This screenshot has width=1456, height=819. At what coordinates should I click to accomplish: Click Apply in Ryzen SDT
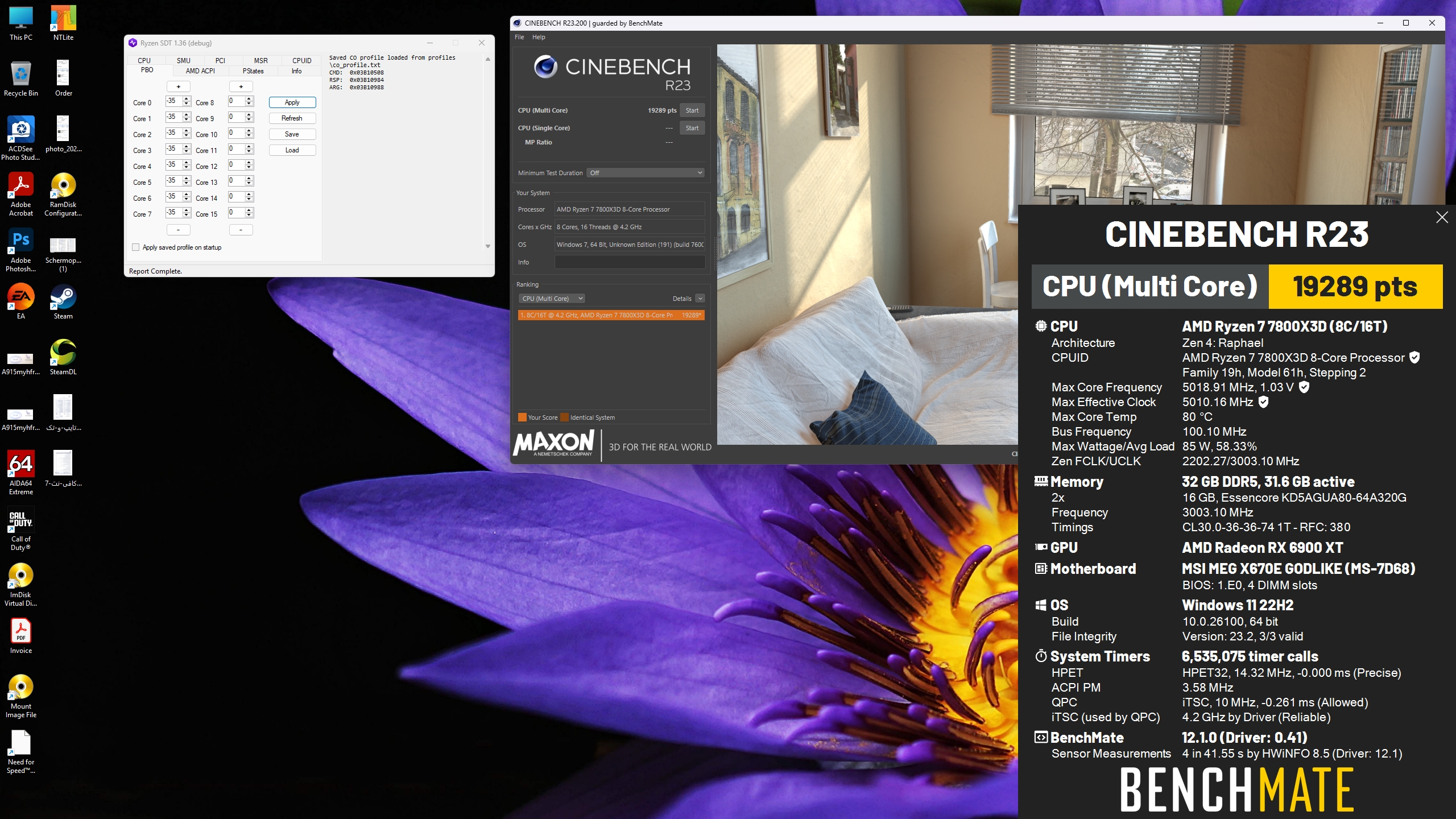[x=292, y=102]
